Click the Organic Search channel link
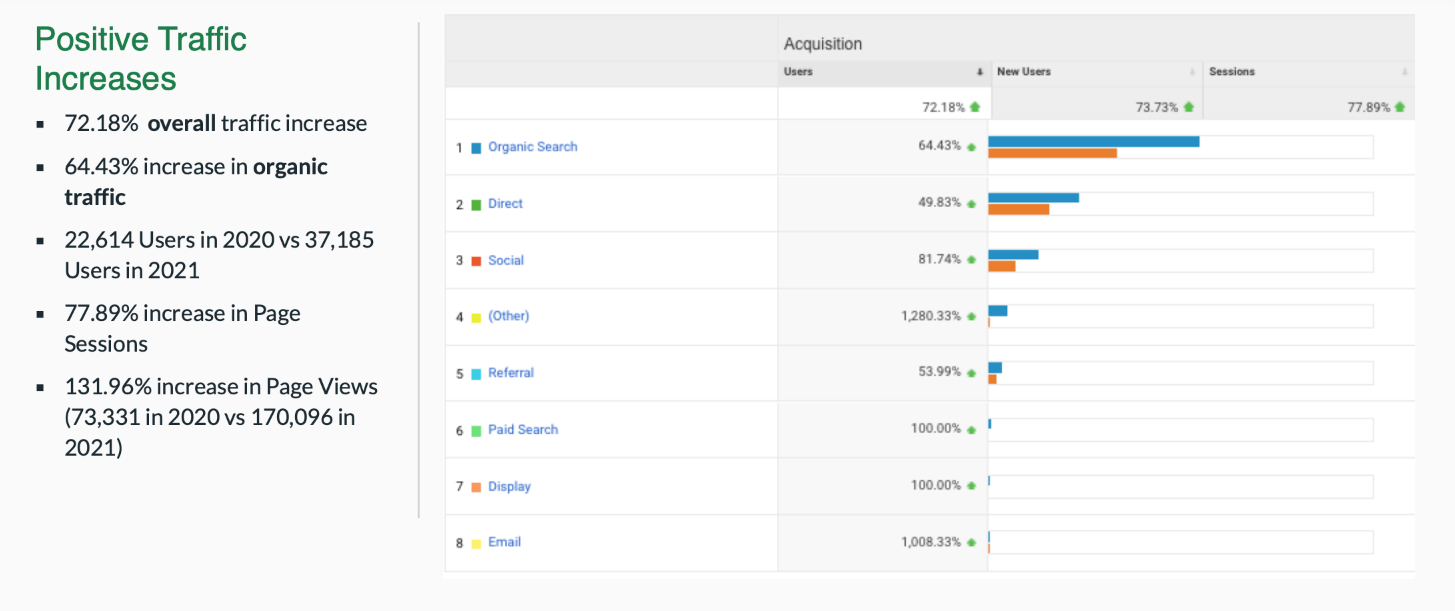This screenshot has width=1455, height=611. [x=533, y=147]
